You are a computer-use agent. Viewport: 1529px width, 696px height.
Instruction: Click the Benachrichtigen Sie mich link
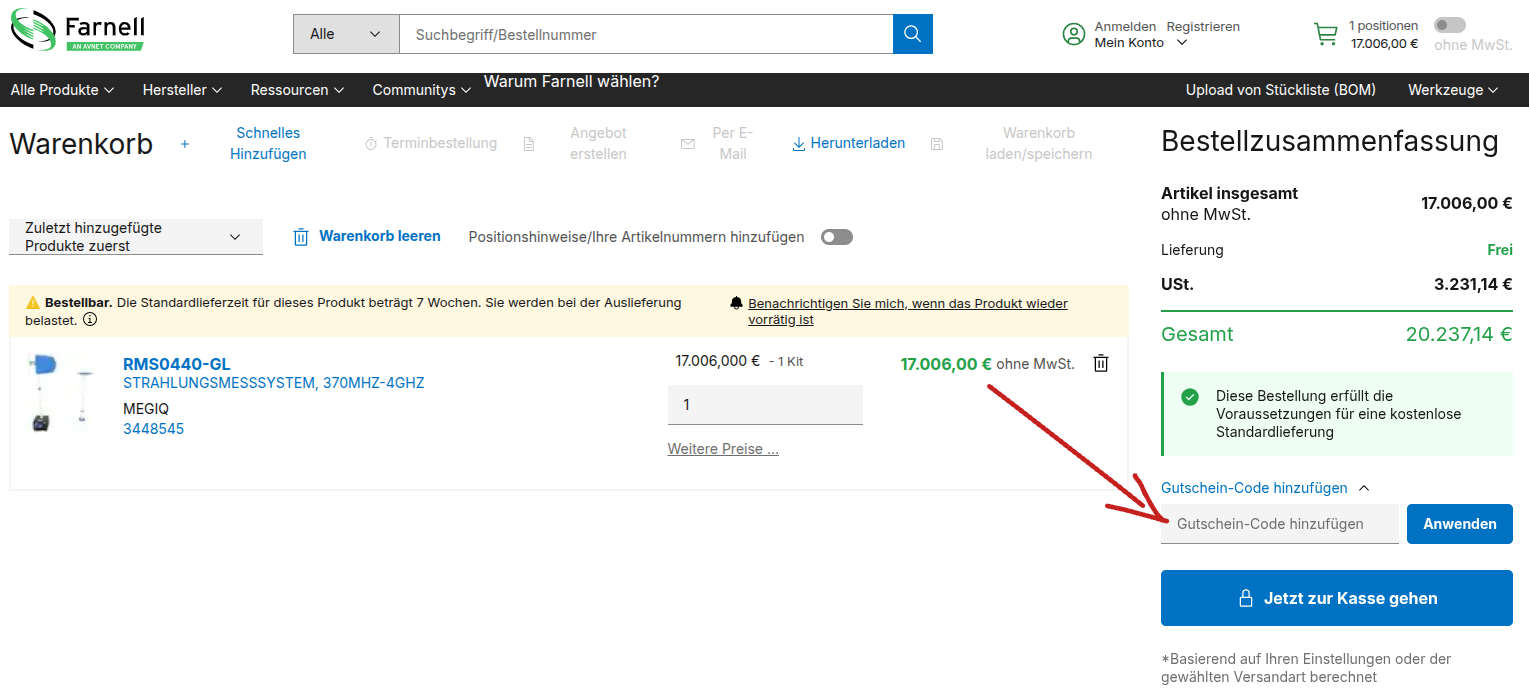tap(908, 311)
